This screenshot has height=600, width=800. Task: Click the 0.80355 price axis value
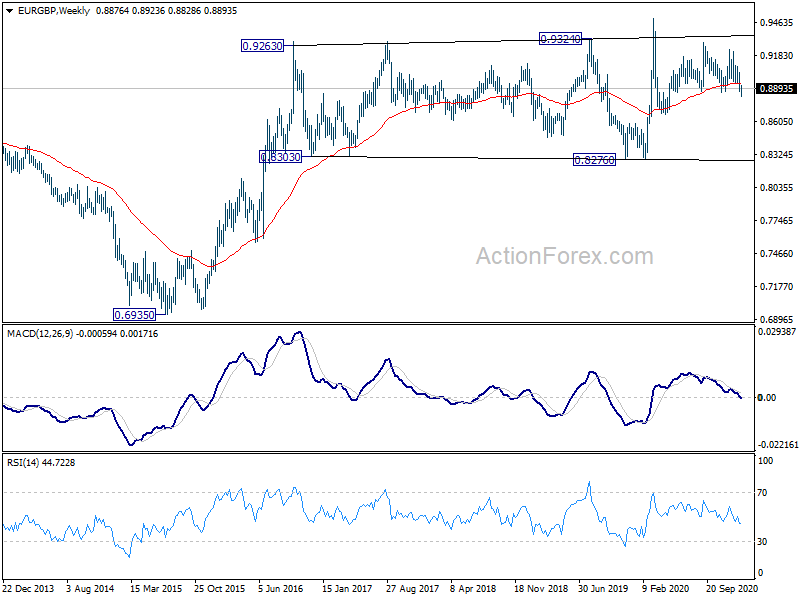(777, 188)
